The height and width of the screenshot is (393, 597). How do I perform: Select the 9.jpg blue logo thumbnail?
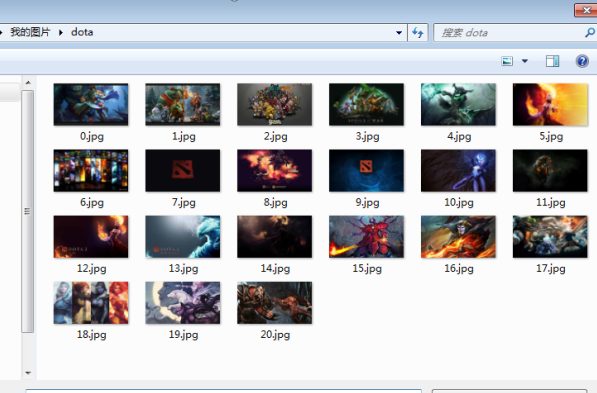[x=366, y=171]
